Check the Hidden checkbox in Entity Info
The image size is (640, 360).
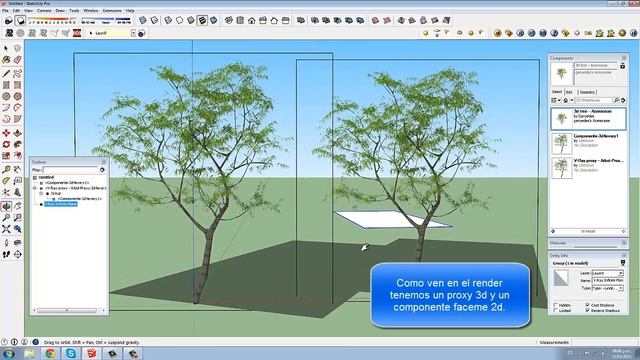pos(556,305)
